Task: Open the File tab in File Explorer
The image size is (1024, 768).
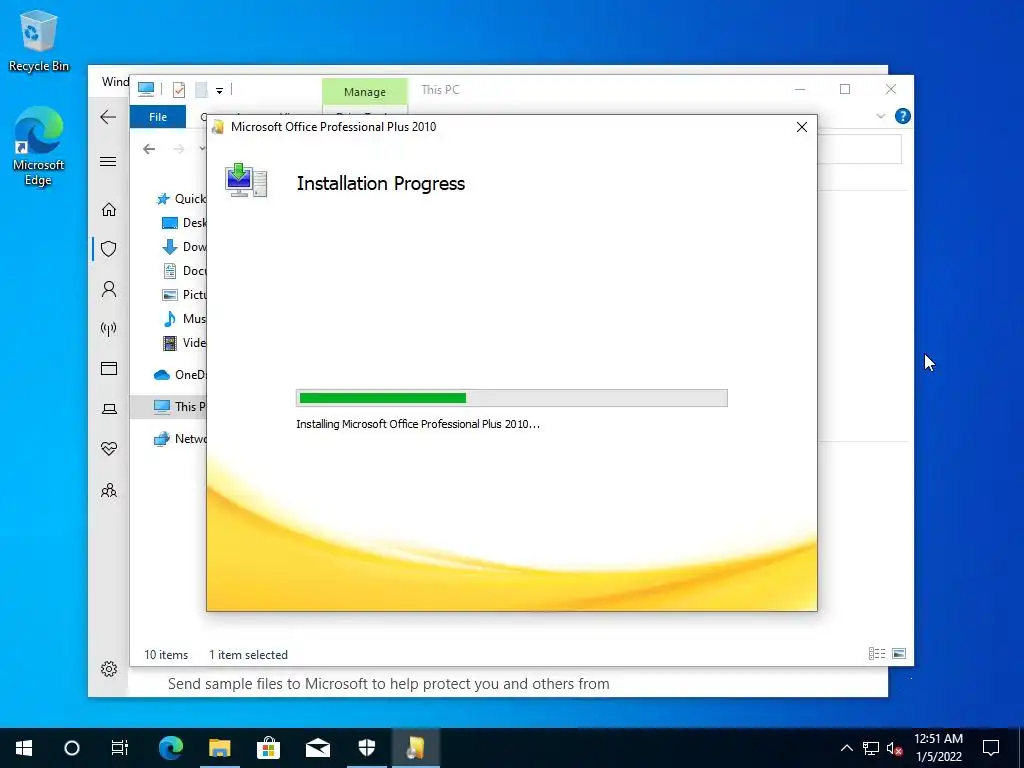Action: coord(158,117)
